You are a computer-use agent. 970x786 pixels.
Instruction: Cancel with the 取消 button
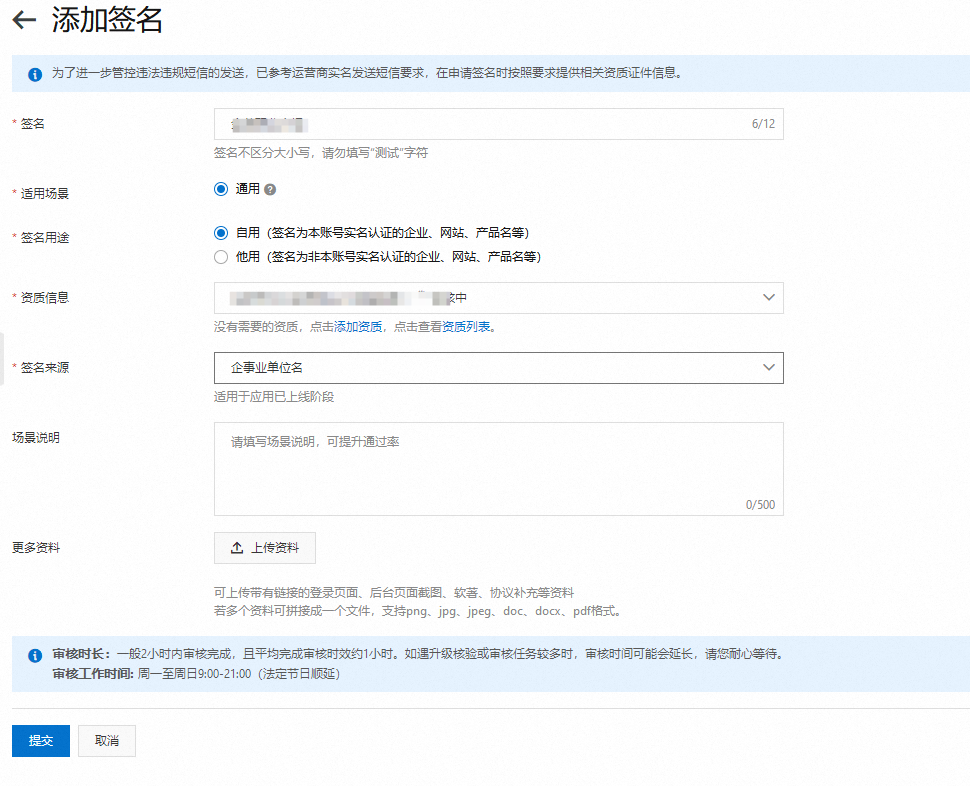click(x=107, y=741)
